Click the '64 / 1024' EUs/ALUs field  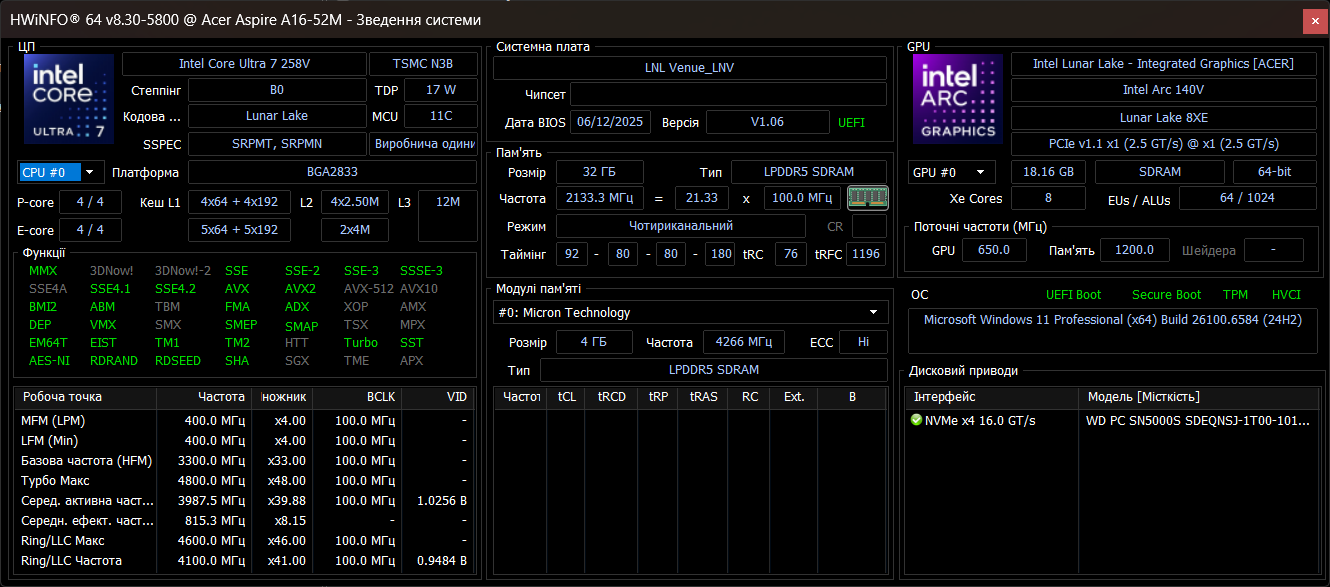pos(1247,198)
